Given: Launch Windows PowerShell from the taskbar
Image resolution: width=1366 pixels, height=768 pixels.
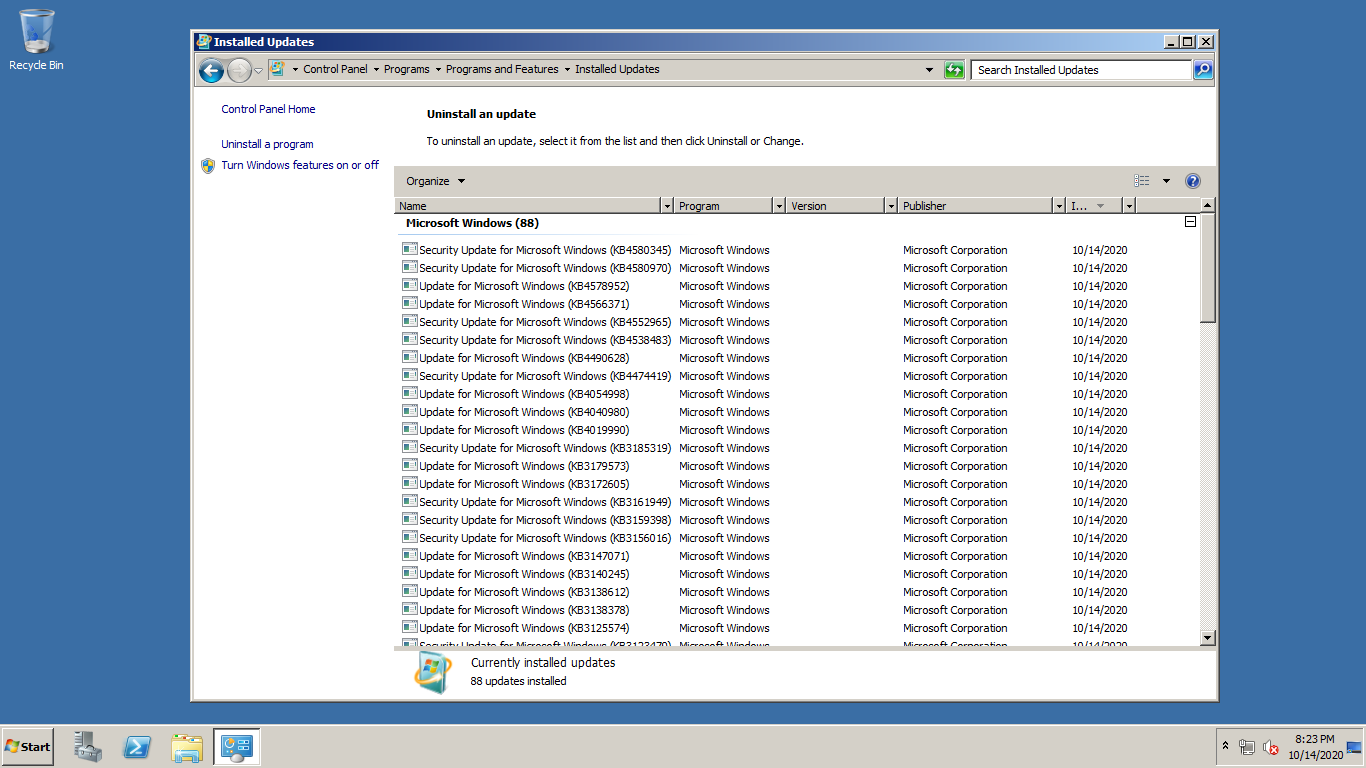Looking at the screenshot, I should (137, 747).
